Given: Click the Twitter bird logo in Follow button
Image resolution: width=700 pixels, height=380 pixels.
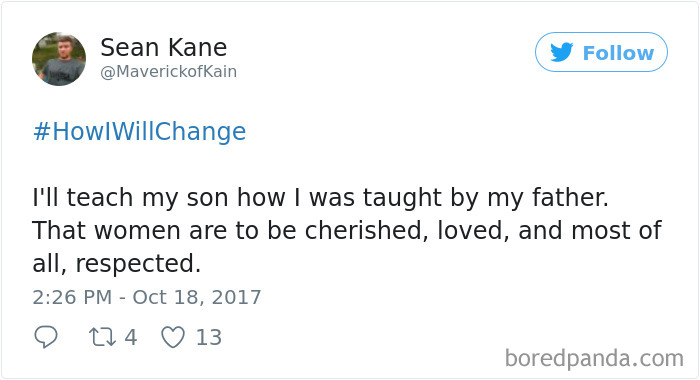Looking at the screenshot, I should pyautogui.click(x=561, y=52).
